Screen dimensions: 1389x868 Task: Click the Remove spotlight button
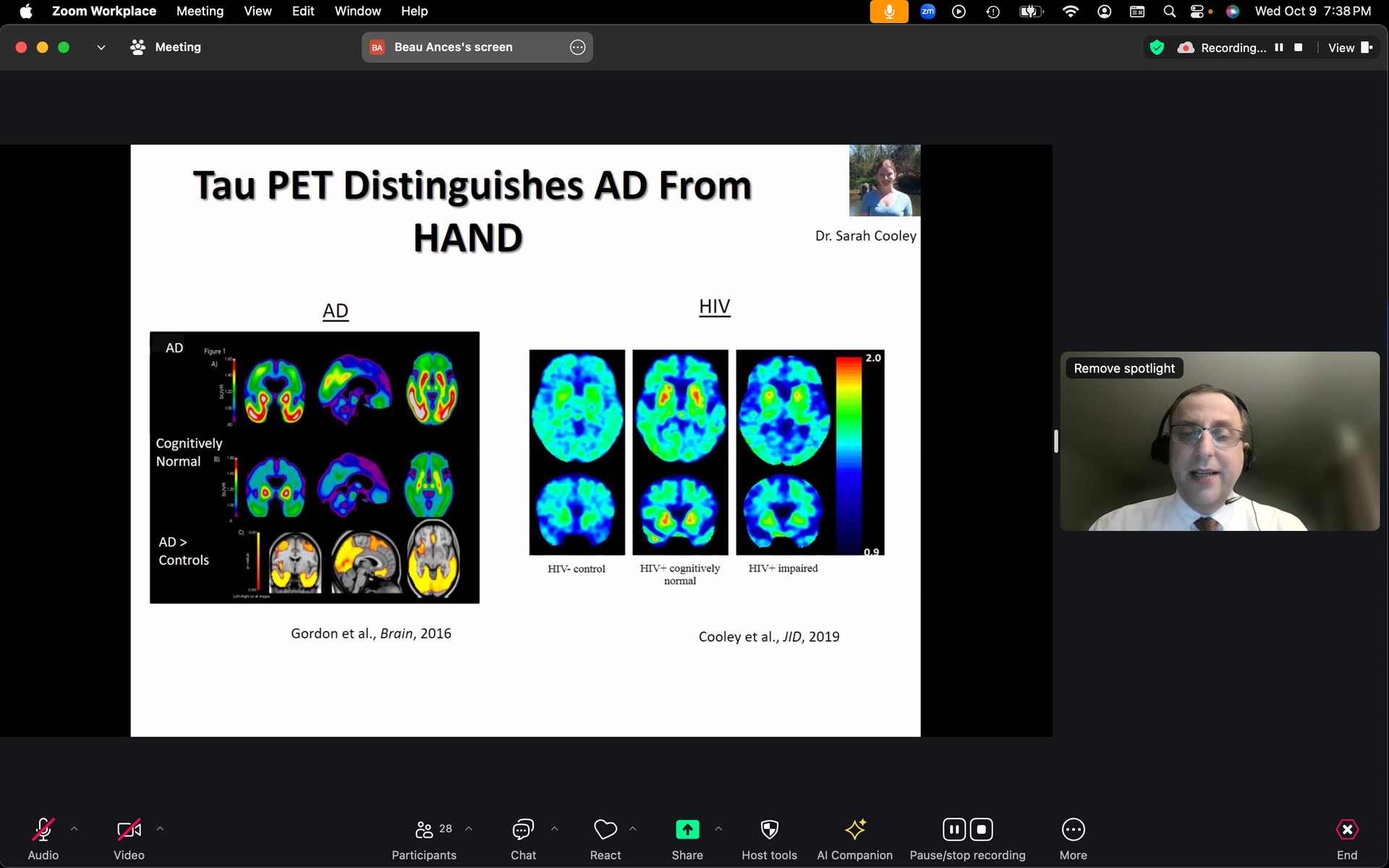pyautogui.click(x=1123, y=368)
